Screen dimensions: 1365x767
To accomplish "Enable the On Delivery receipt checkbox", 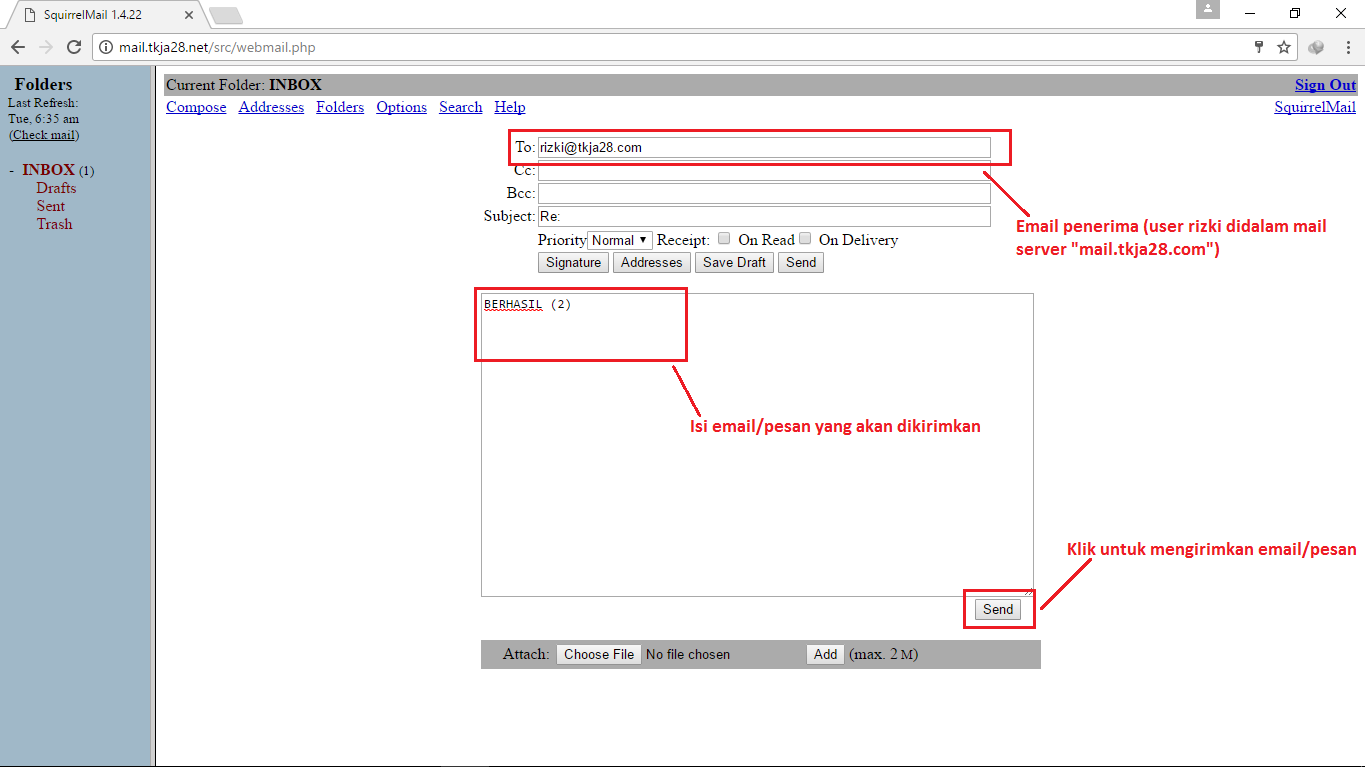I will [x=805, y=238].
